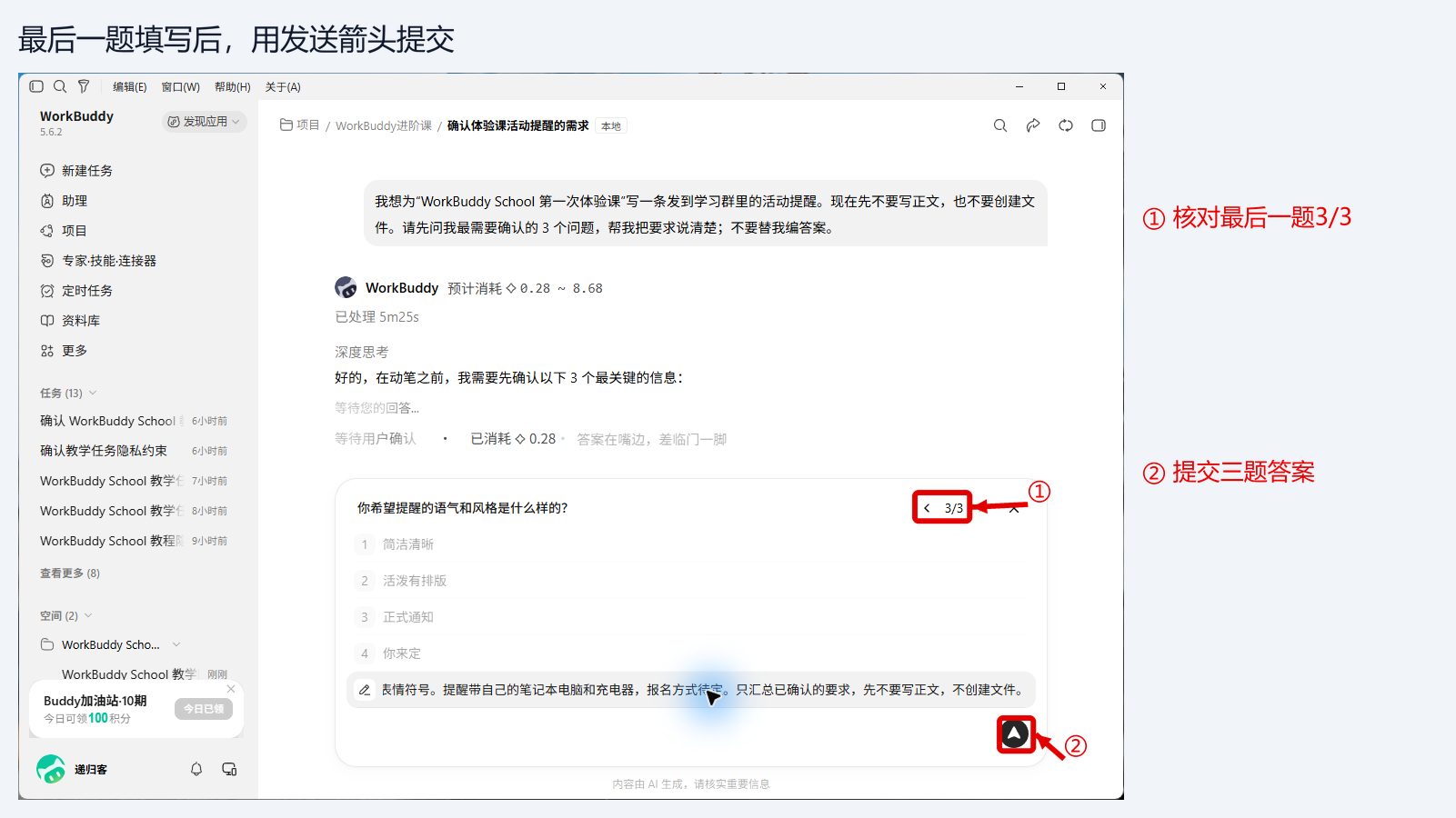Click the 新建任务 plus icon
The height and width of the screenshot is (818, 1456).
(47, 171)
